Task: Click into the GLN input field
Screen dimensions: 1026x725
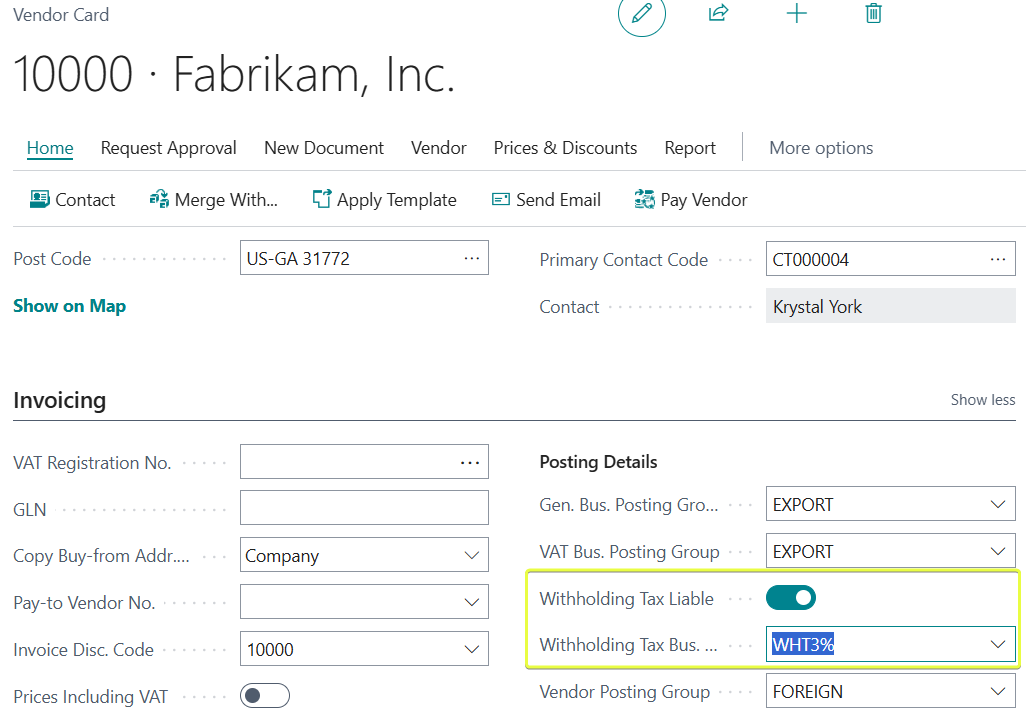Action: coord(364,508)
